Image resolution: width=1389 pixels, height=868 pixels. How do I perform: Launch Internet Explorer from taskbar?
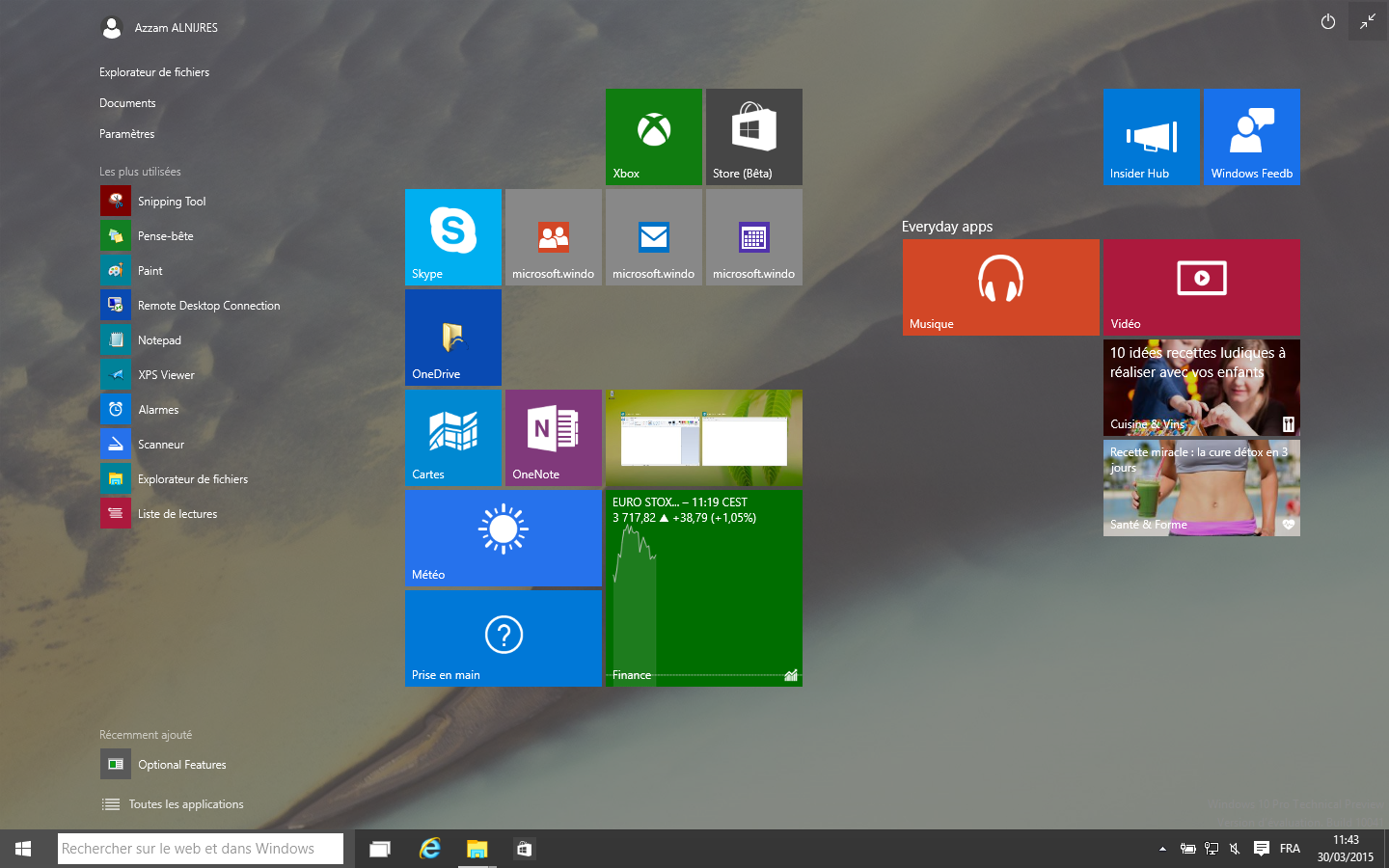429,849
